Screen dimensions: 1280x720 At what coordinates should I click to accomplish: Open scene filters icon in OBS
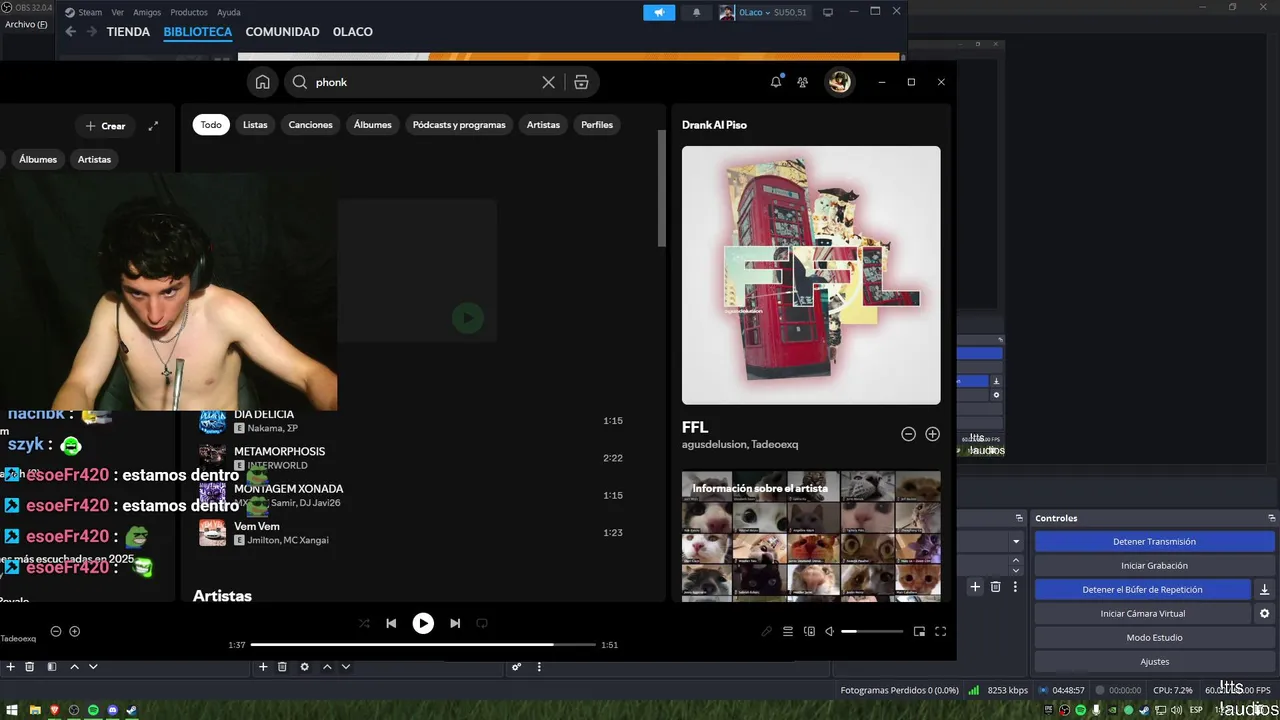(x=52, y=667)
